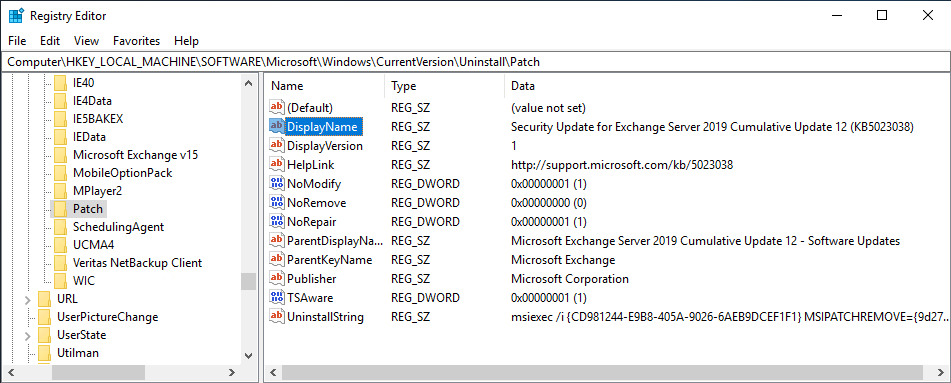
Task: Select the UCMA4 folder icon
Action: (x=59, y=245)
